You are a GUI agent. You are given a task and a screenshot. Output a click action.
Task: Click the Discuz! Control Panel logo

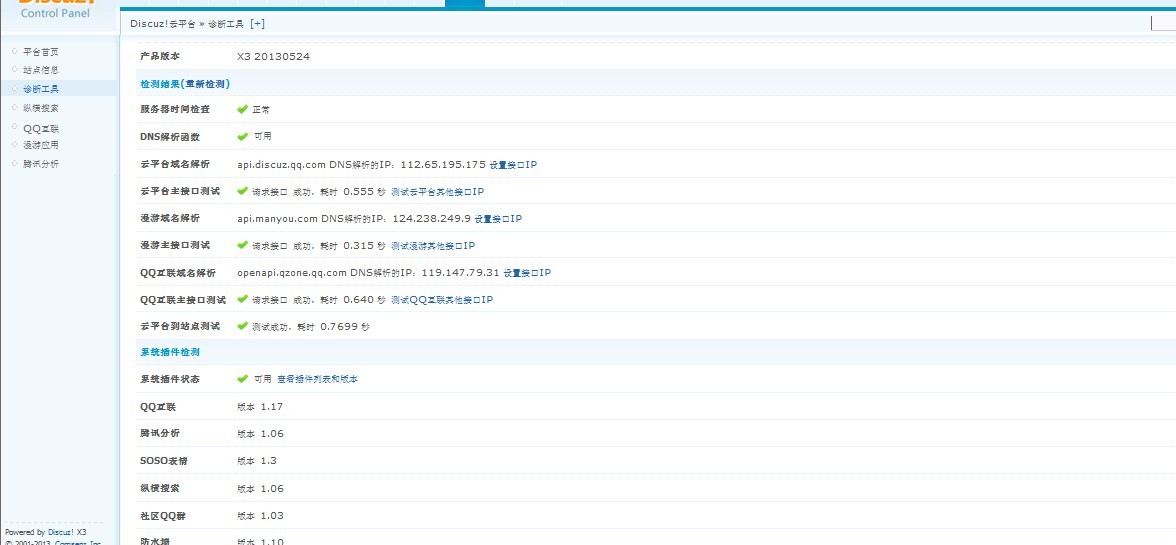(x=58, y=8)
